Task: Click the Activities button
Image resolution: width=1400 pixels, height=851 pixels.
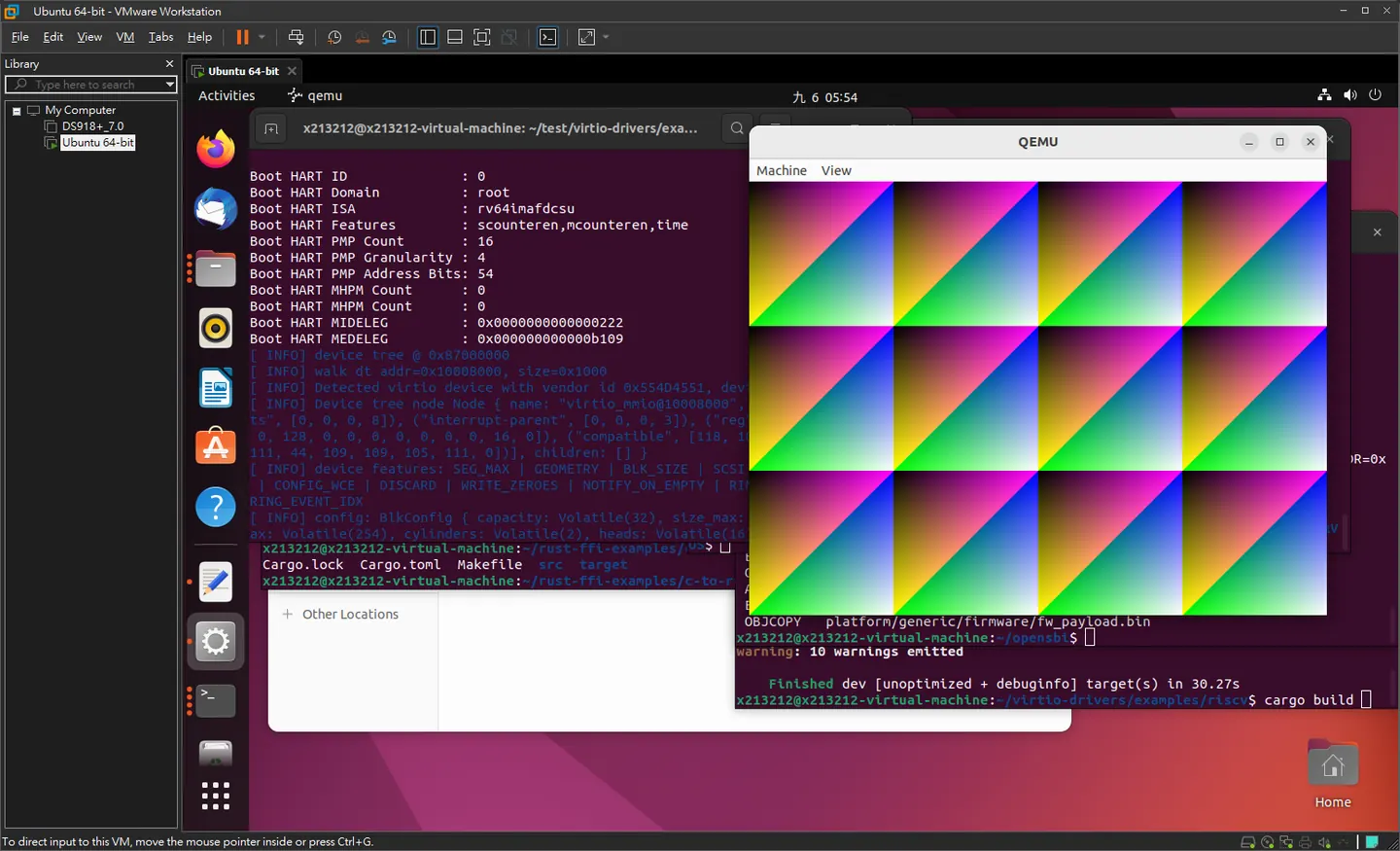Action: click(x=227, y=95)
